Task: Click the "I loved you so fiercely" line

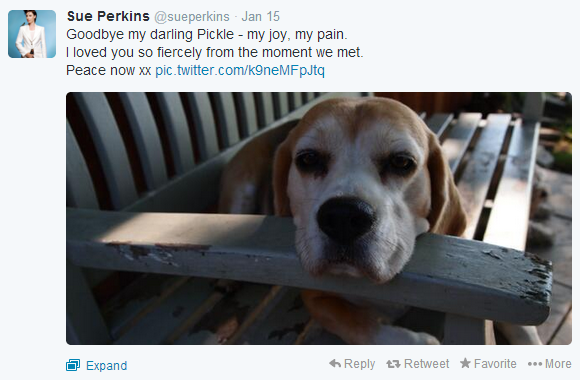Action: click(x=215, y=52)
